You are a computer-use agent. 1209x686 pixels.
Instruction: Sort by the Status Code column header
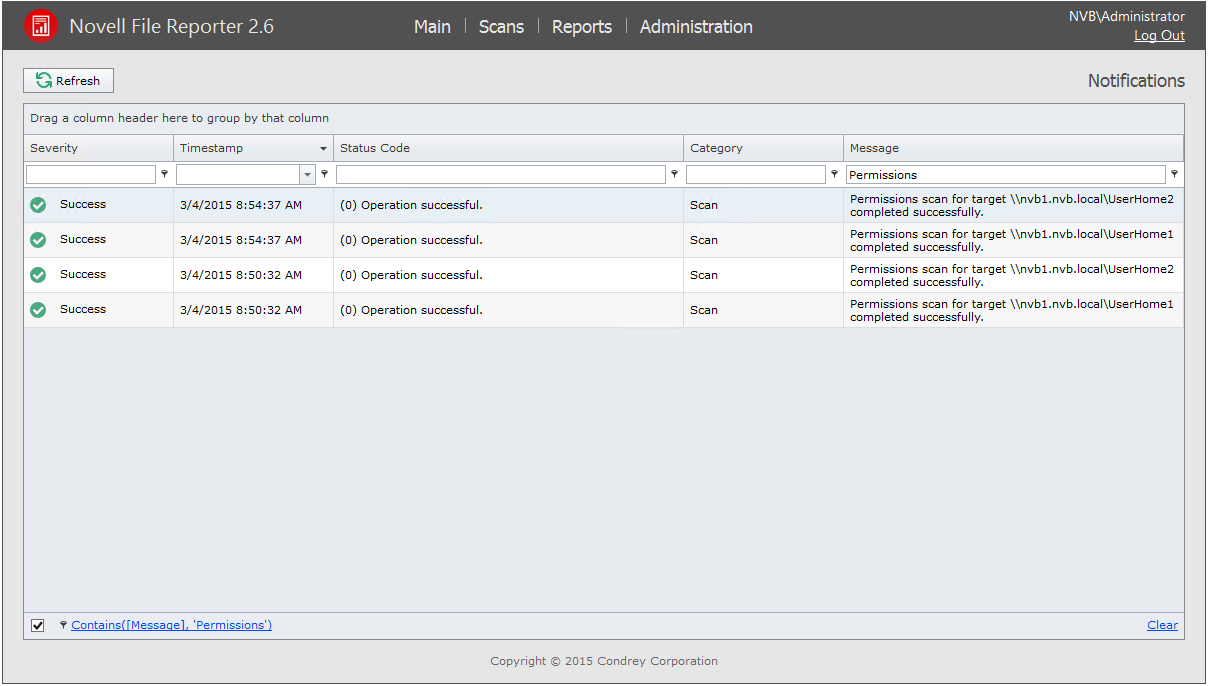tap(508, 148)
